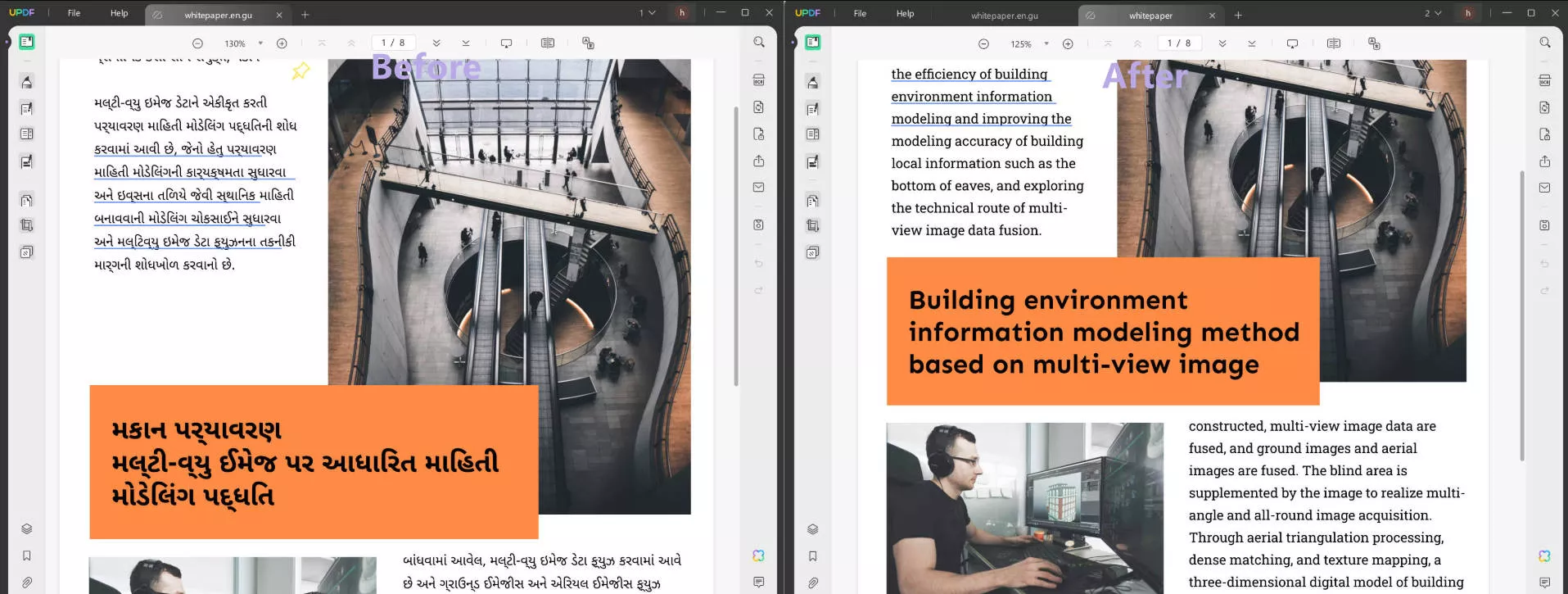
Task: Open bookmarks panel in left window
Action: pos(27,555)
